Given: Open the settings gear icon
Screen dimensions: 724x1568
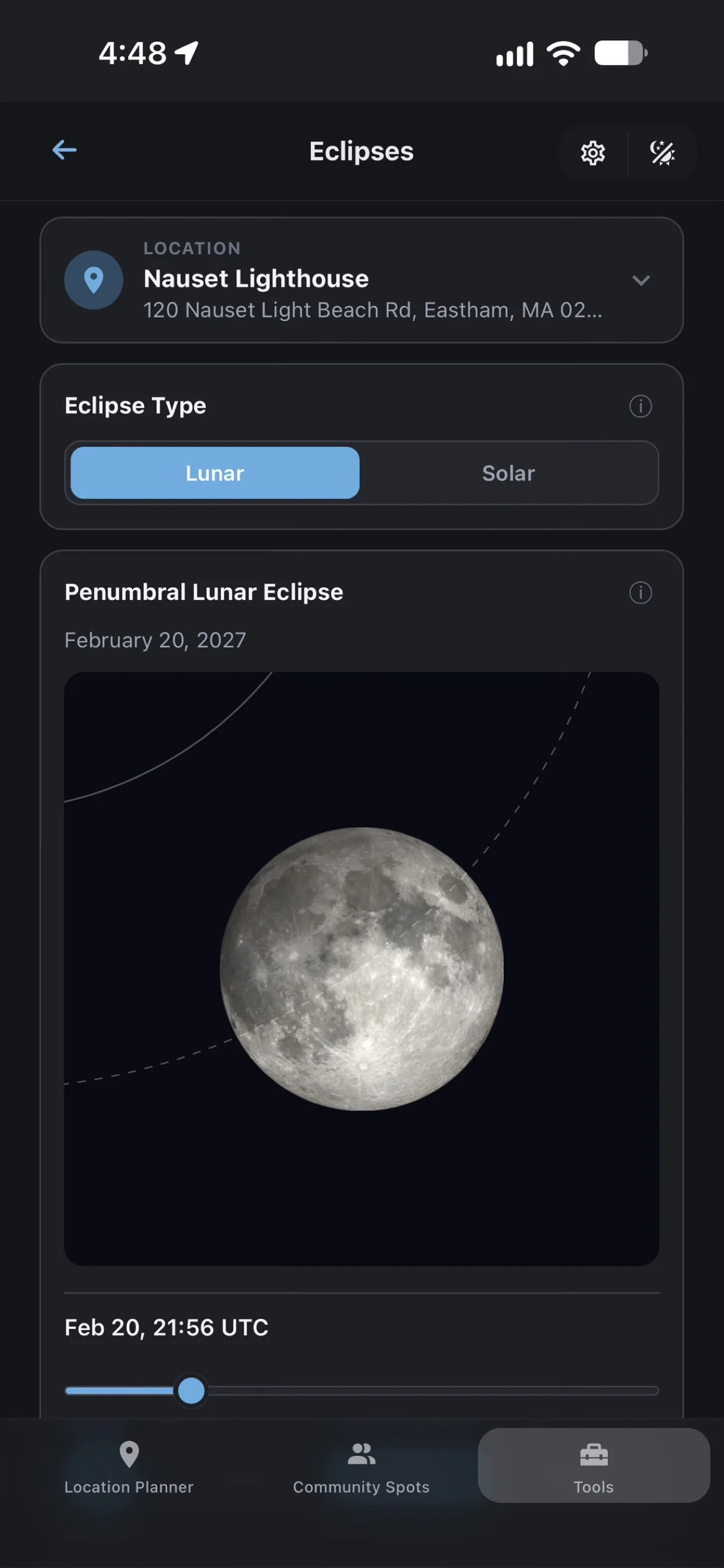Looking at the screenshot, I should (593, 153).
